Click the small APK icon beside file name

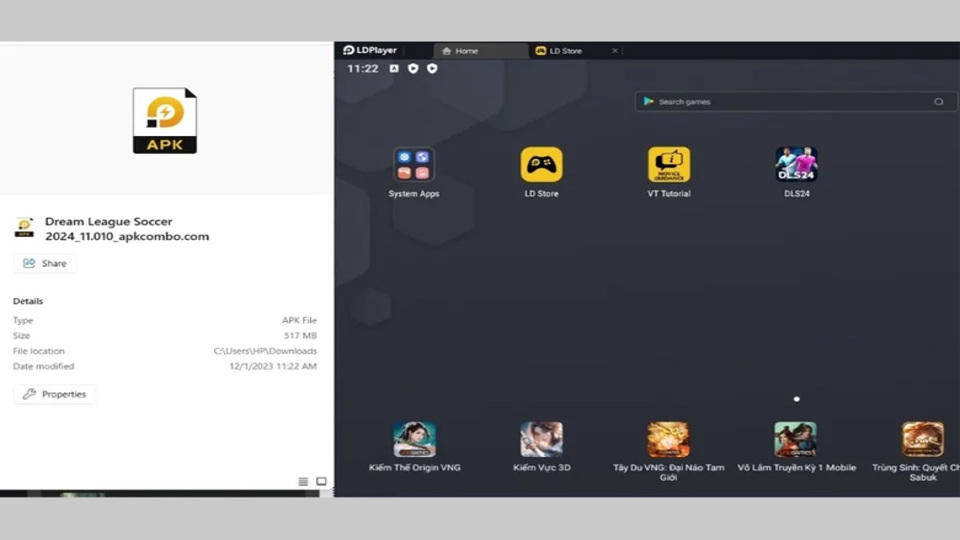[24, 227]
